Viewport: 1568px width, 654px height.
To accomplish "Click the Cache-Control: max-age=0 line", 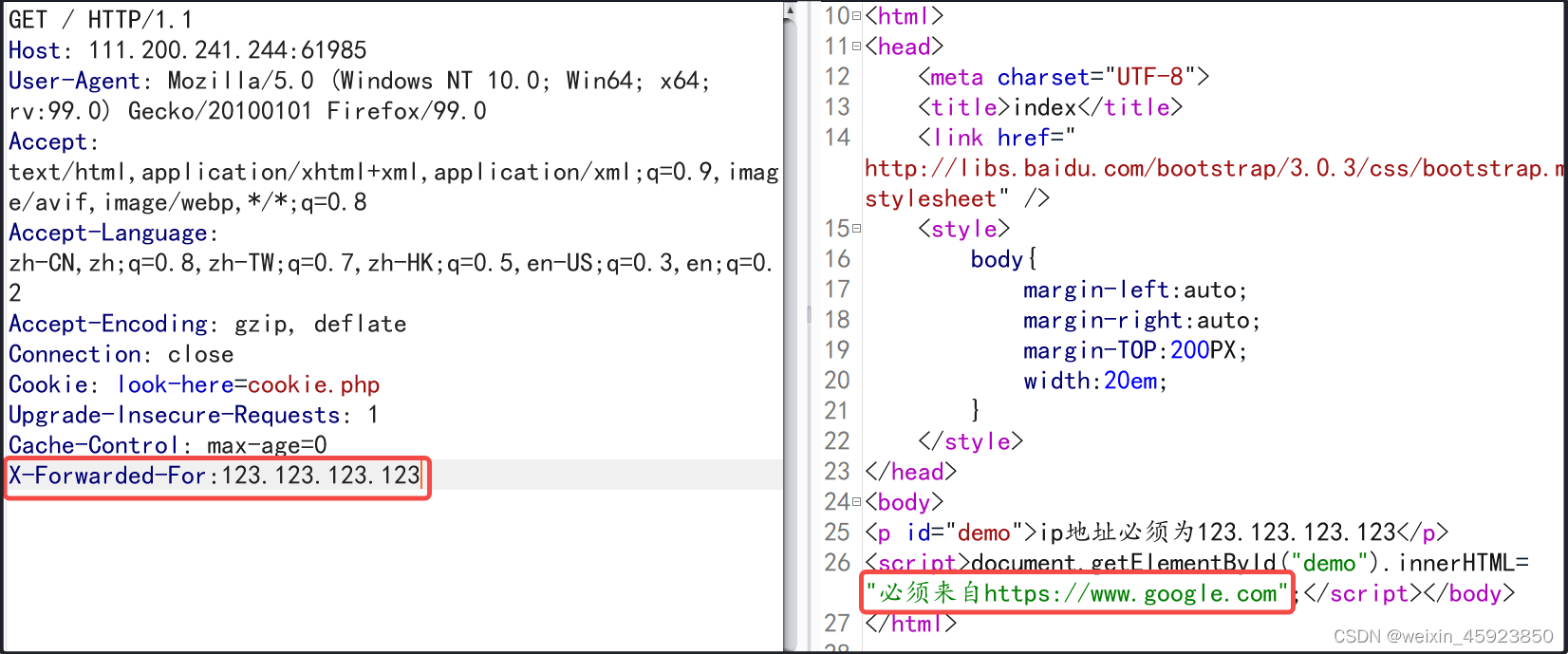I will pos(167,445).
